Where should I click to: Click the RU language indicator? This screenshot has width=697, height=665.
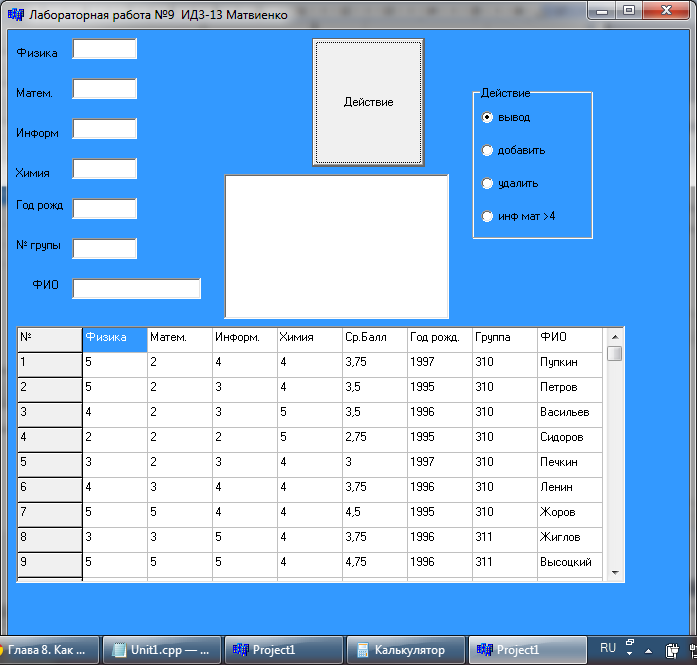pos(608,648)
